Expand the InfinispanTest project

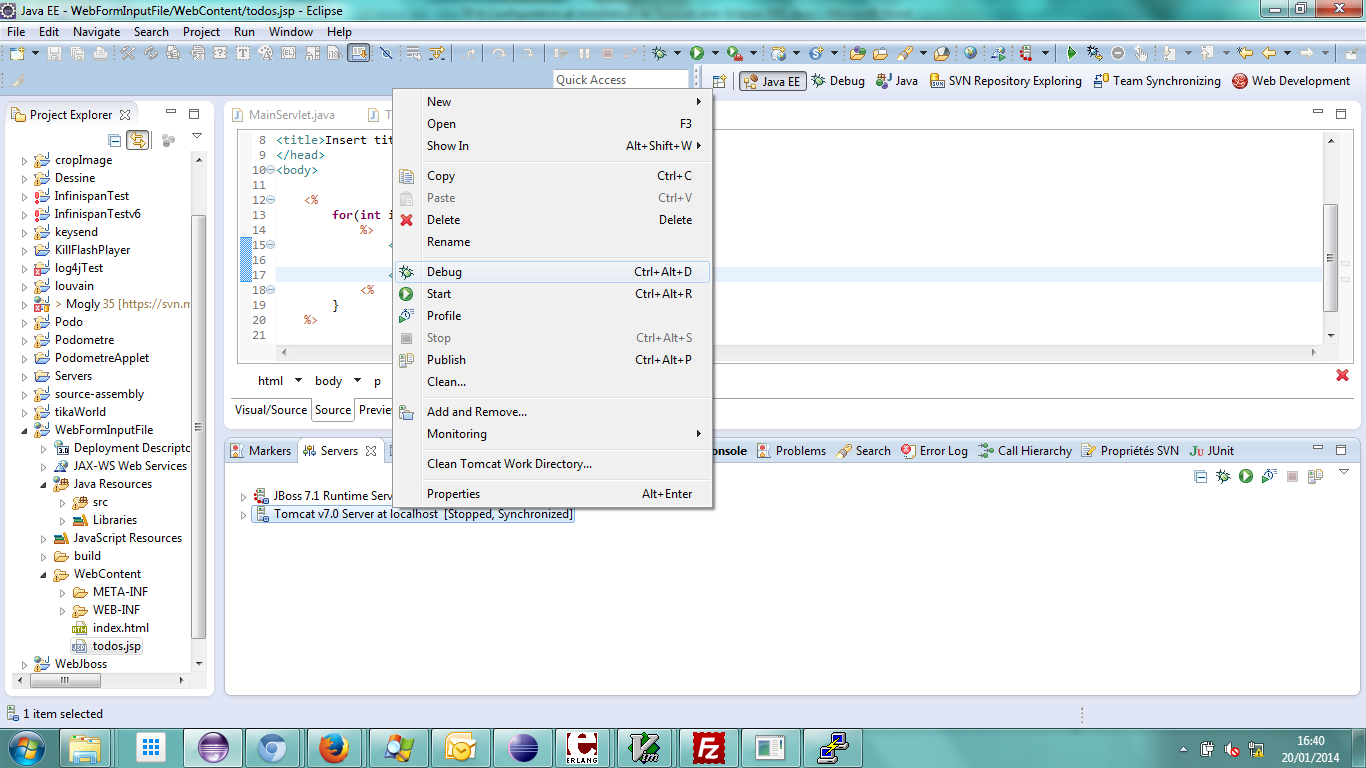(x=25, y=196)
